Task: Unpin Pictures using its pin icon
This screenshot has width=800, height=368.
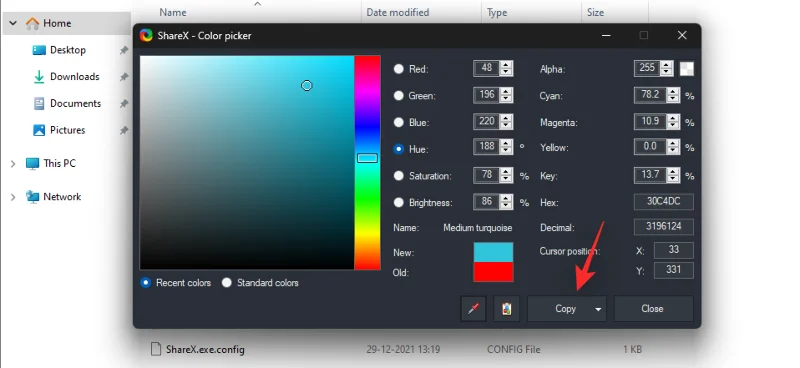Action: coord(123,130)
